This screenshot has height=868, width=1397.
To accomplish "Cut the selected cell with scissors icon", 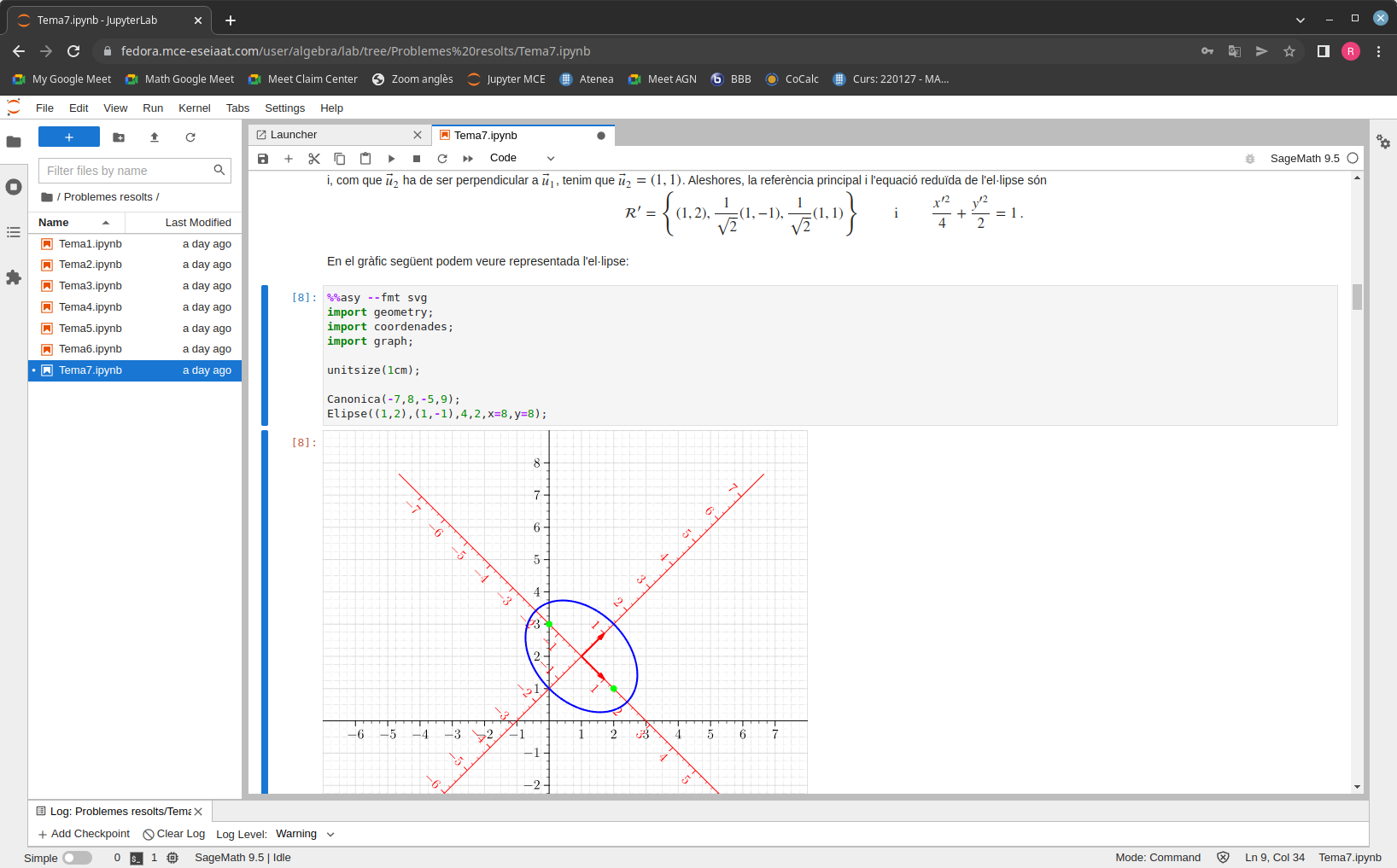I will point(314,159).
